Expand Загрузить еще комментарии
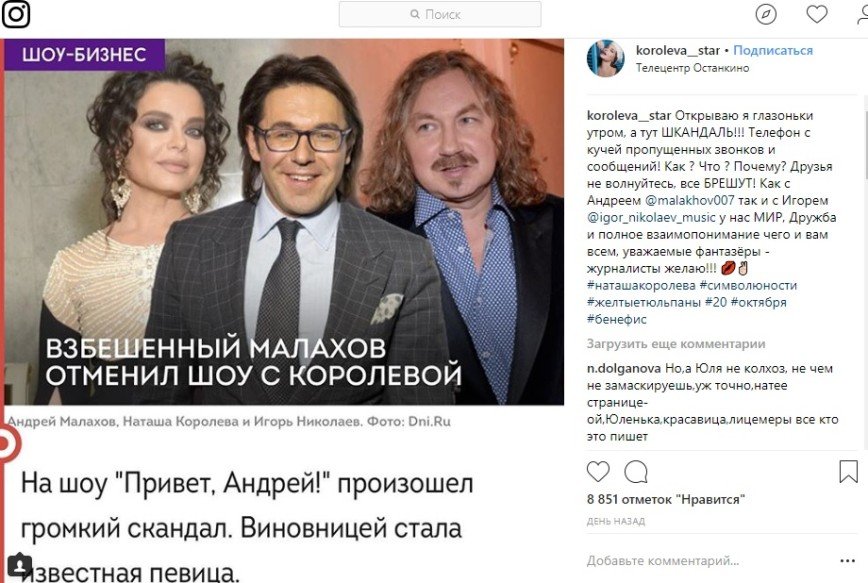This screenshot has height=583, width=868. coord(676,344)
